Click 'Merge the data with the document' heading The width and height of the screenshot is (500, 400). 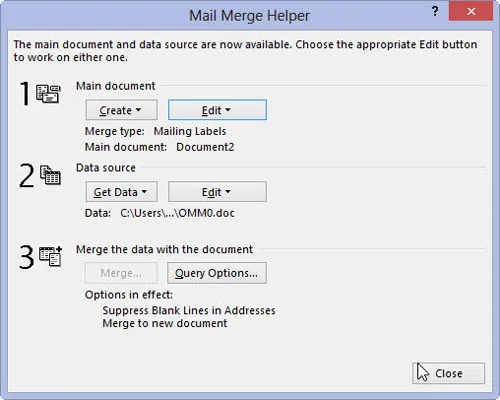tap(164, 249)
